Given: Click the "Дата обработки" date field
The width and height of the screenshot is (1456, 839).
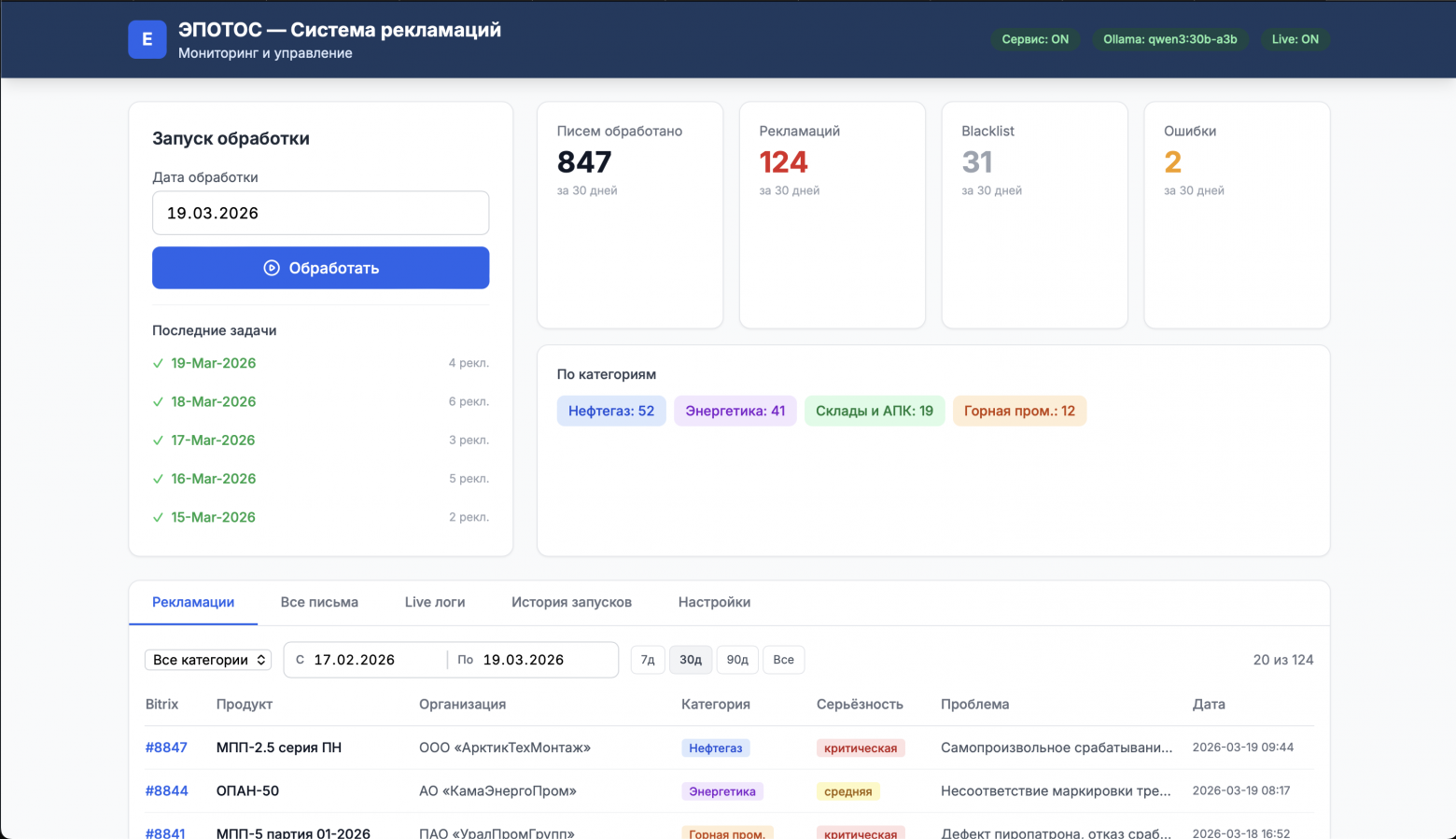Looking at the screenshot, I should coord(320,213).
